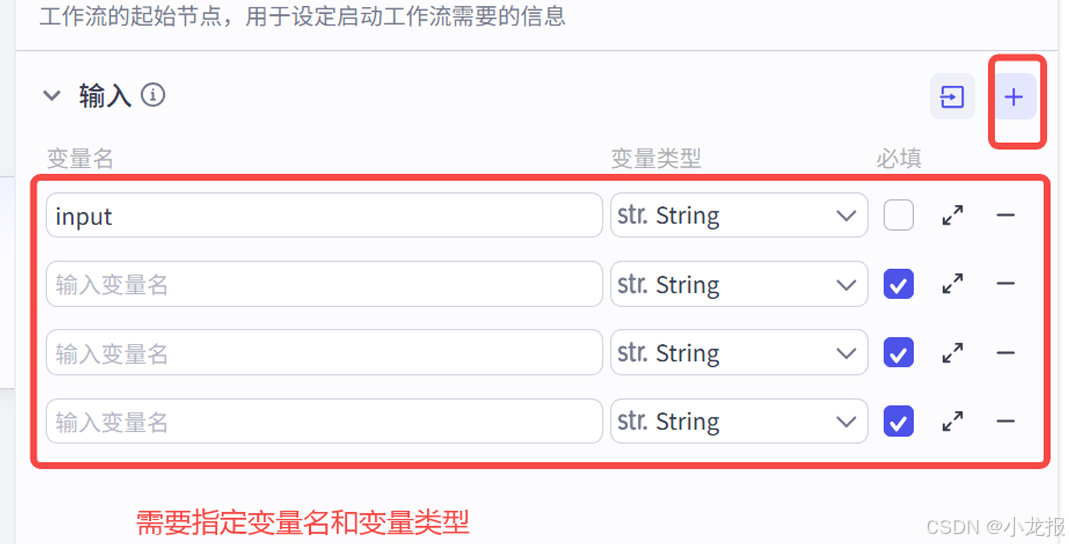This screenshot has height=544, width=1069.
Task: Click the expand icon on the second variable row
Action: point(953,284)
